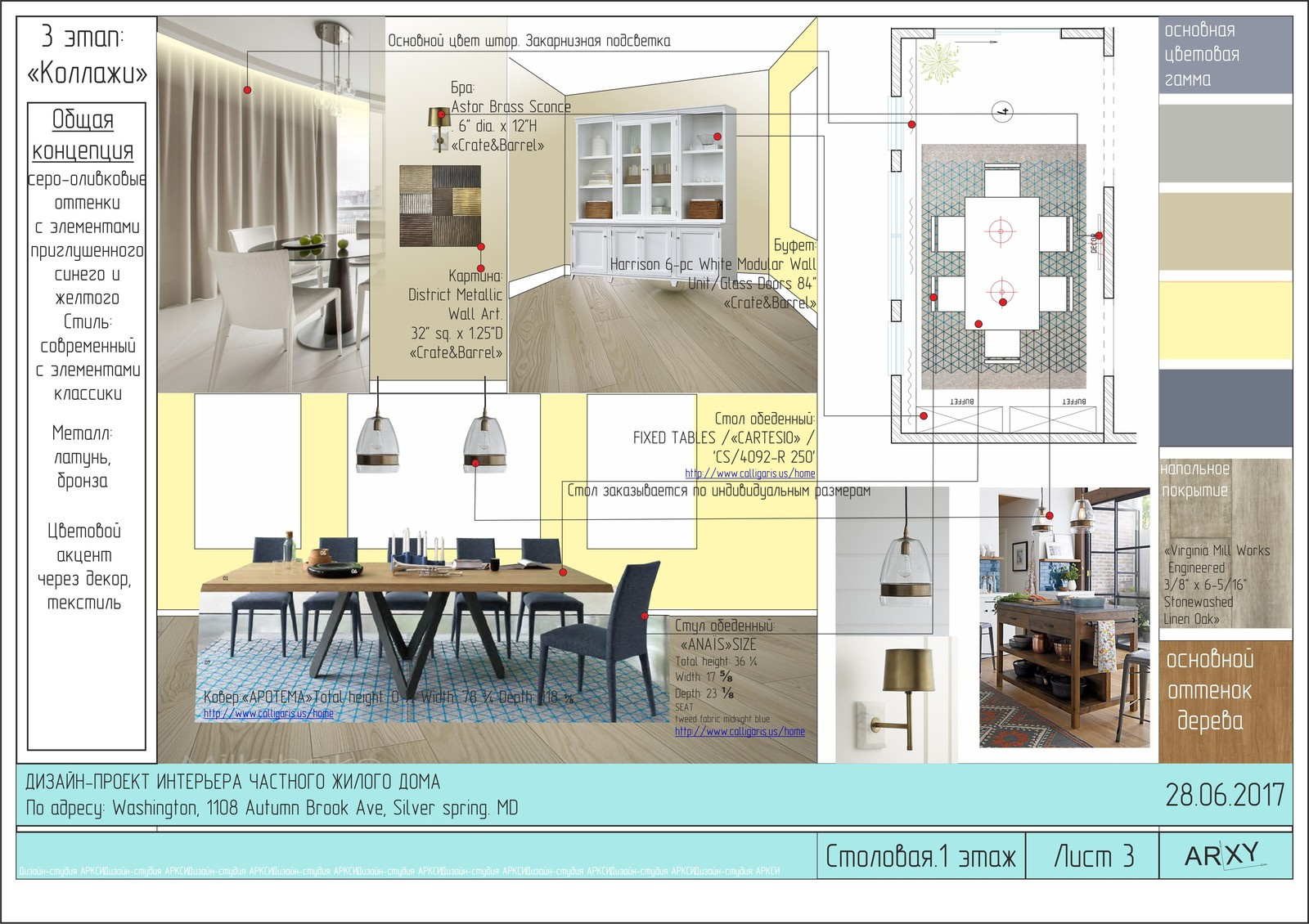Click the 'Общая концепция' heading
The image size is (1309, 924).
(x=83, y=136)
